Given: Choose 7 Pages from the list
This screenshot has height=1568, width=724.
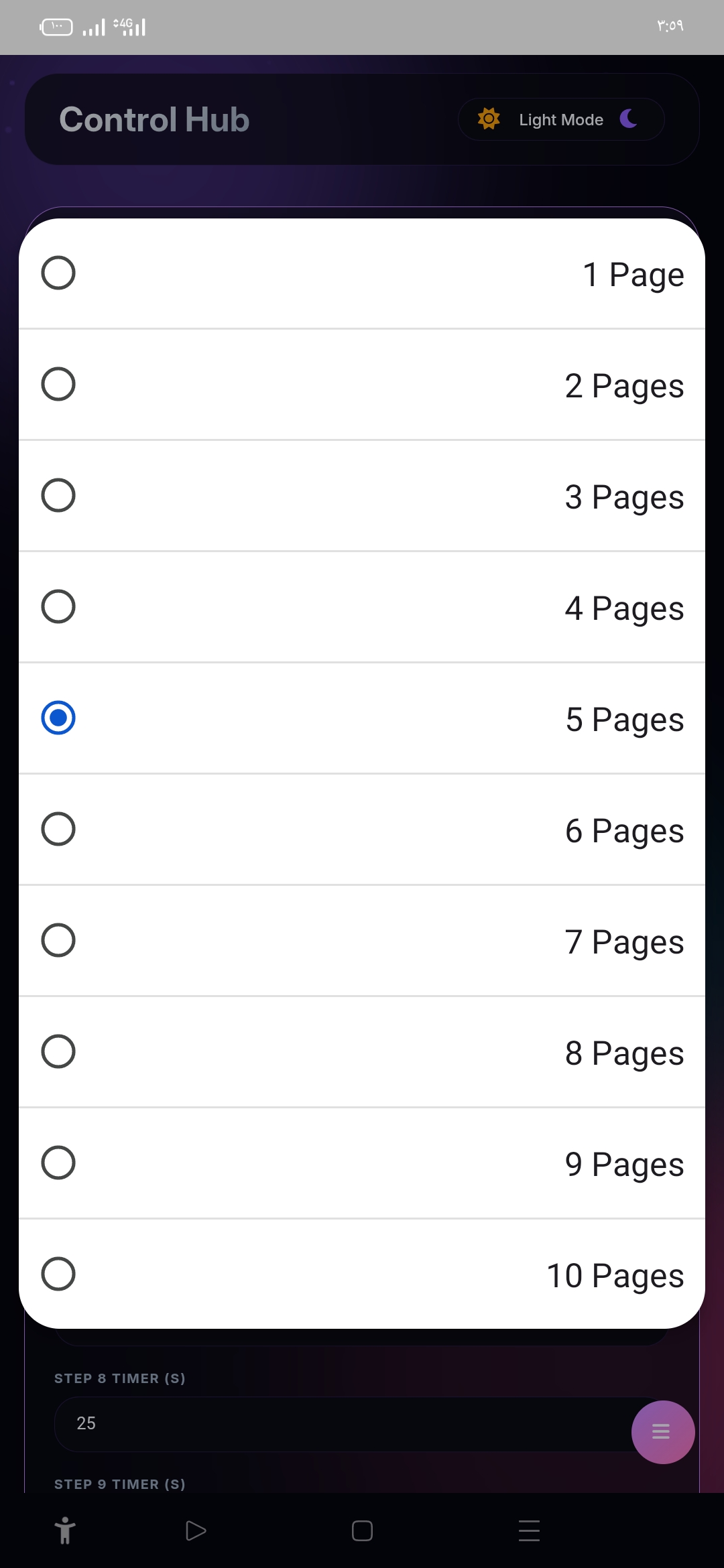Looking at the screenshot, I should click(362, 941).
